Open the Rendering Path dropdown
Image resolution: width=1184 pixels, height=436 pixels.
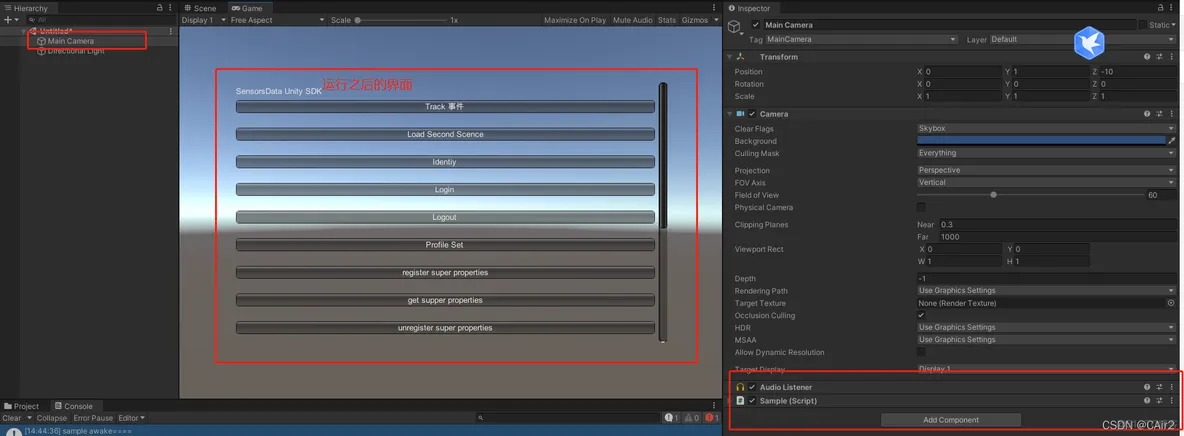(x=1047, y=290)
